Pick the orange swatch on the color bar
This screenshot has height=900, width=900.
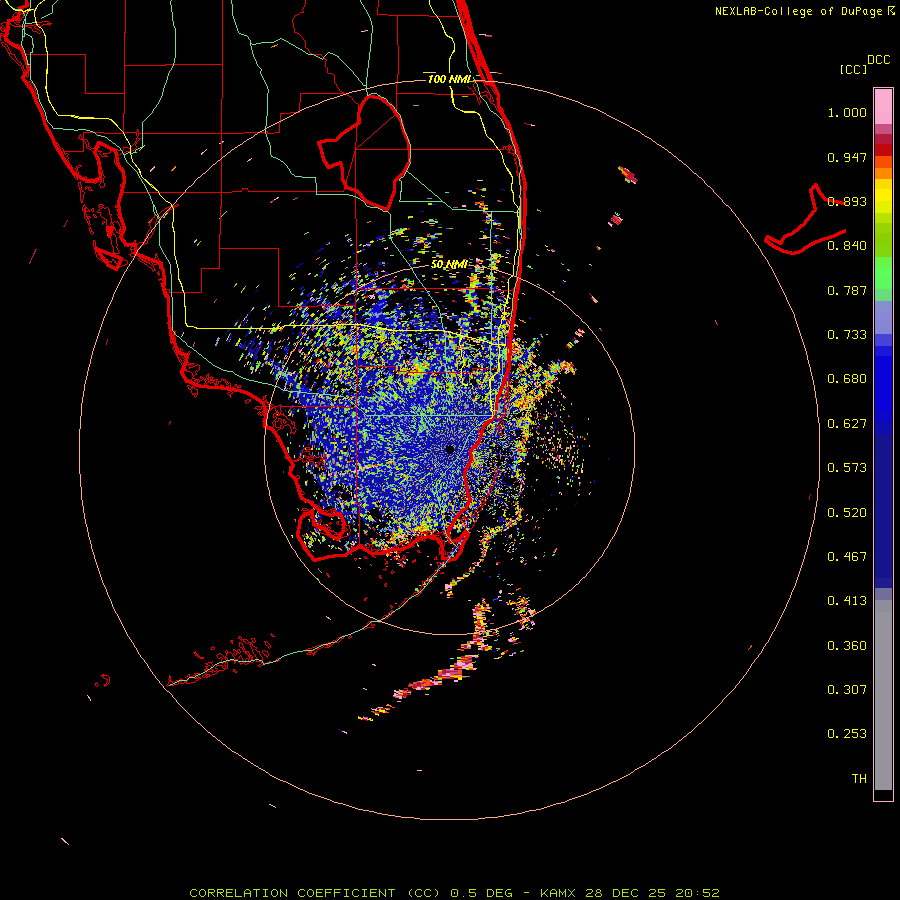(x=883, y=172)
